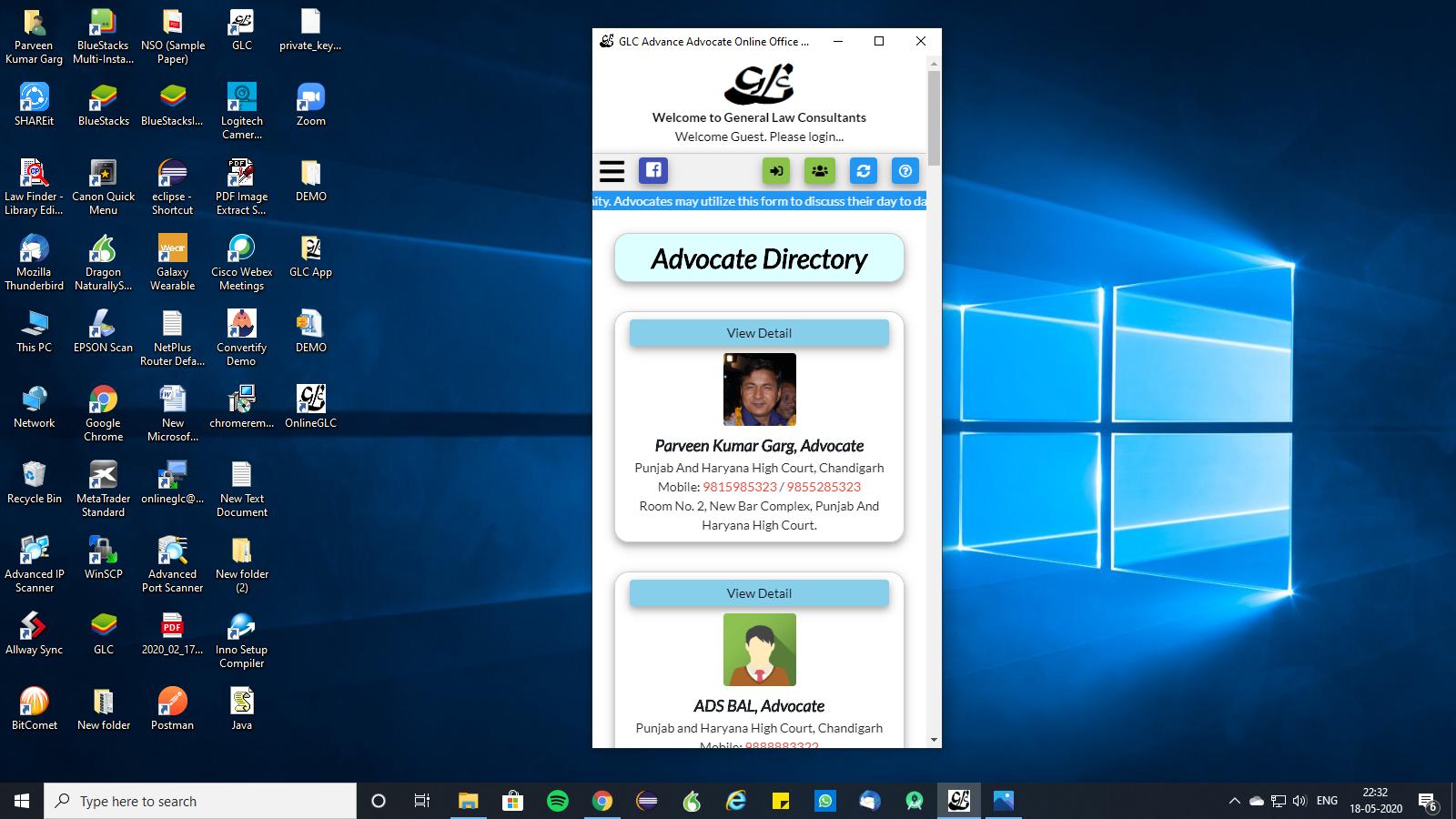This screenshot has height=819, width=1456.
Task: Click mobile number 9855285323
Action: tap(824, 487)
